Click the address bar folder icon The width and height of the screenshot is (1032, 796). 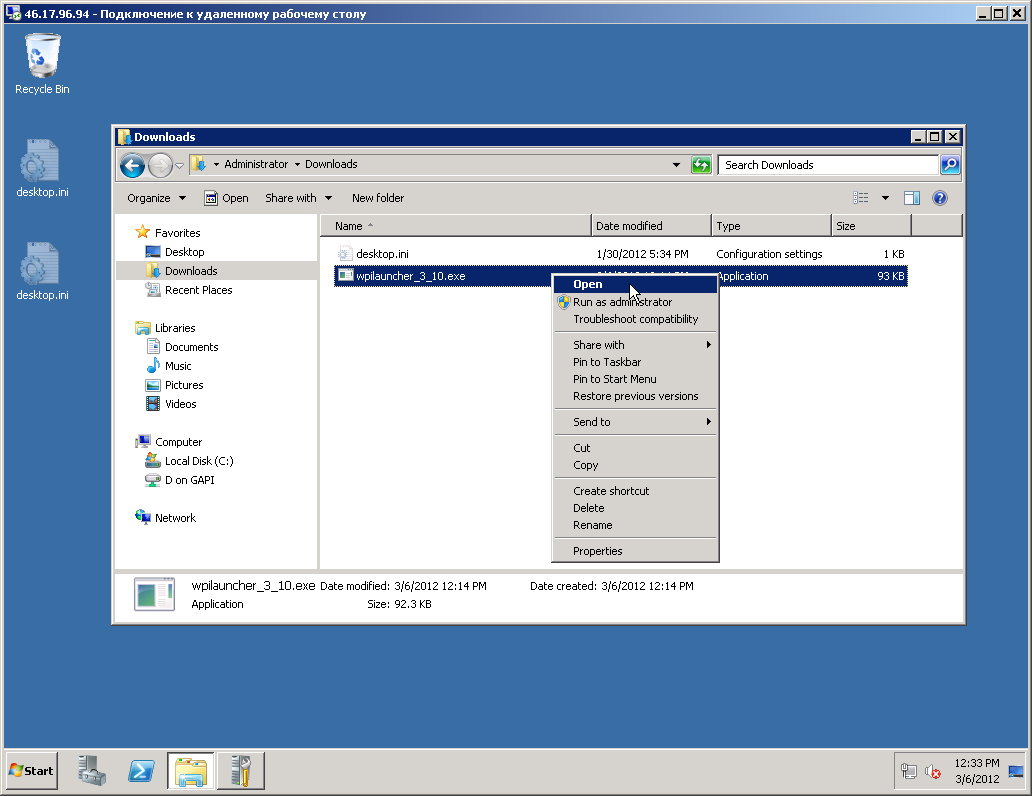point(198,165)
